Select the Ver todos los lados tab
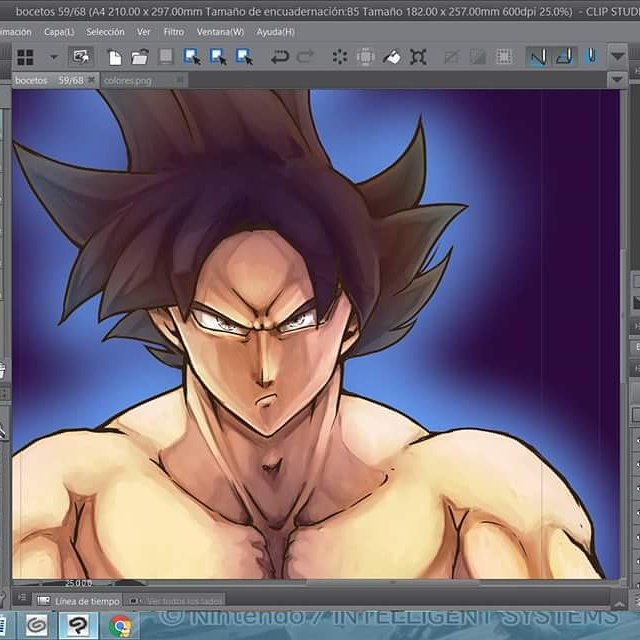 click(176, 601)
